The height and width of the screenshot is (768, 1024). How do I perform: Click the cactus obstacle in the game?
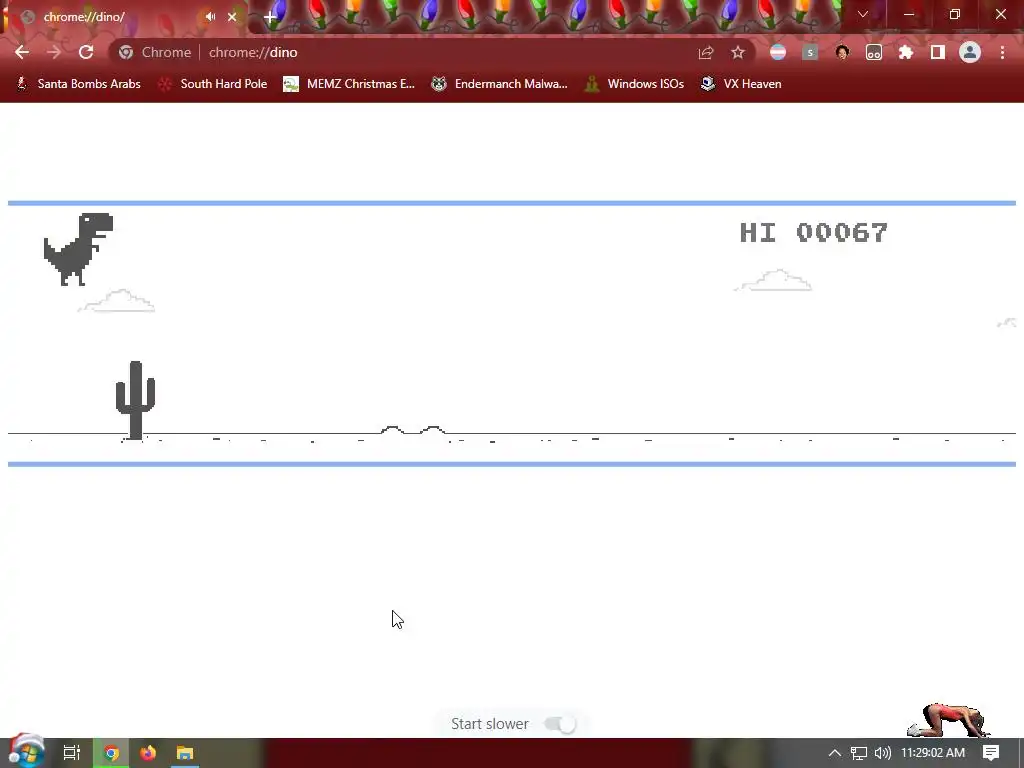[135, 400]
